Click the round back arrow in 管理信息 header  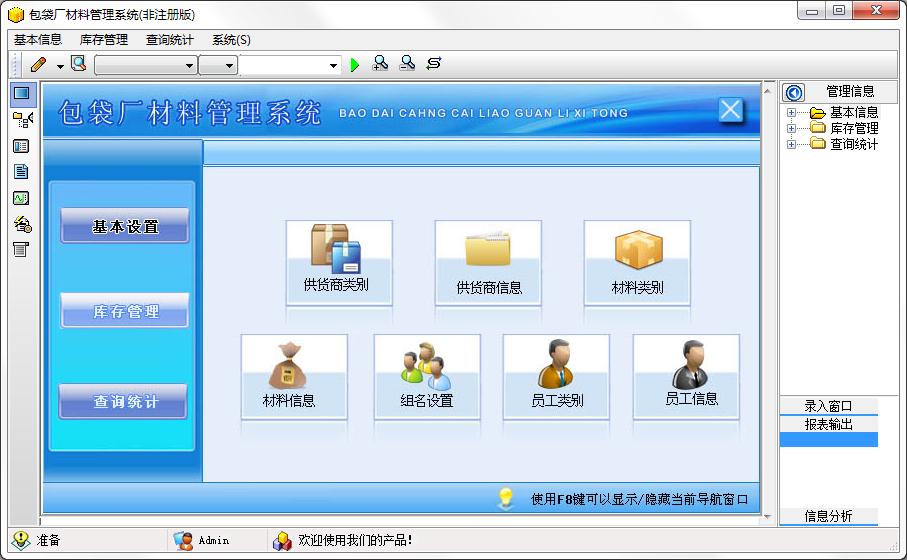coord(794,92)
